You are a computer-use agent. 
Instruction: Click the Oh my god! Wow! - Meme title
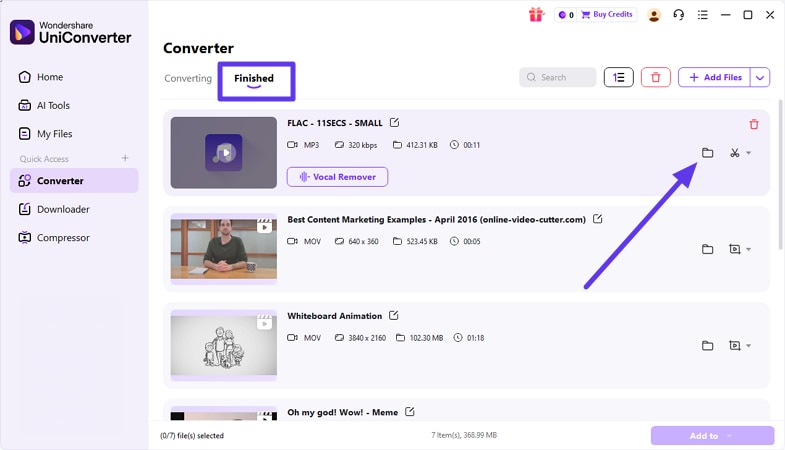342,412
